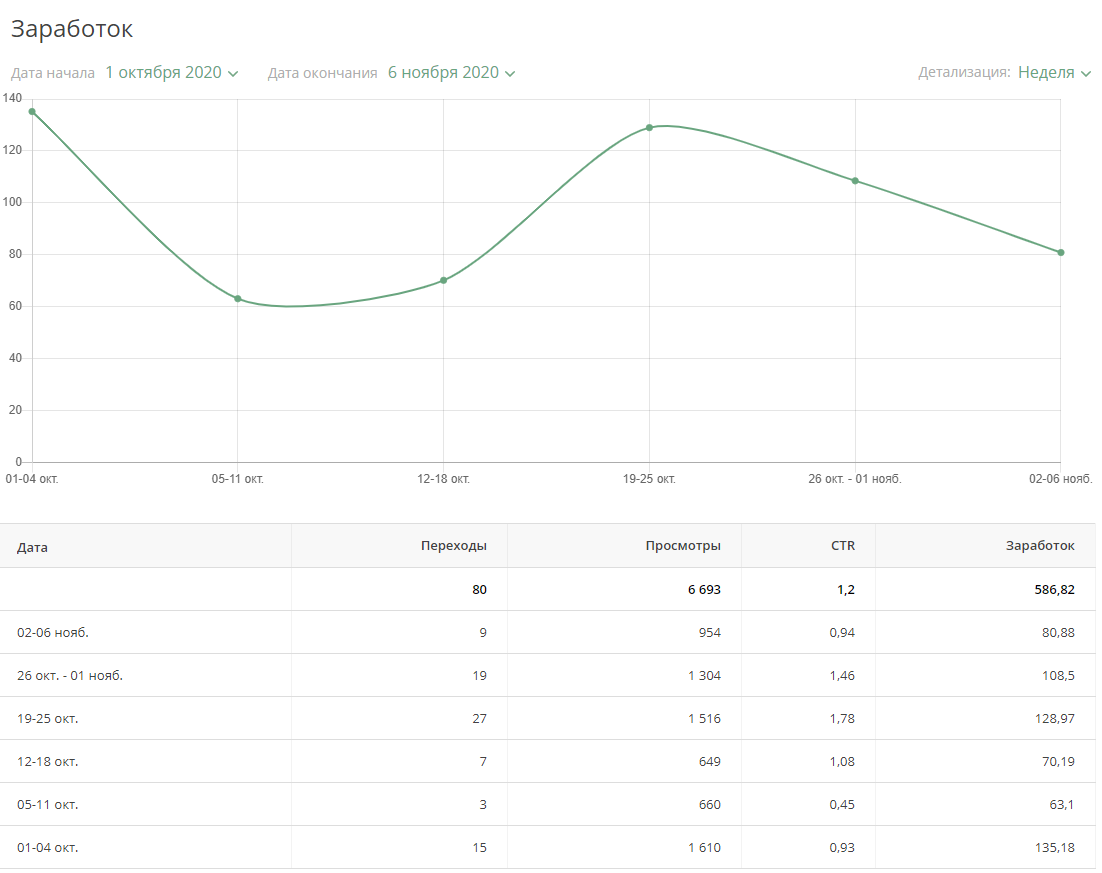Sort table by the 'Заработок' column header
This screenshot has width=1102, height=873.
click(x=1040, y=546)
